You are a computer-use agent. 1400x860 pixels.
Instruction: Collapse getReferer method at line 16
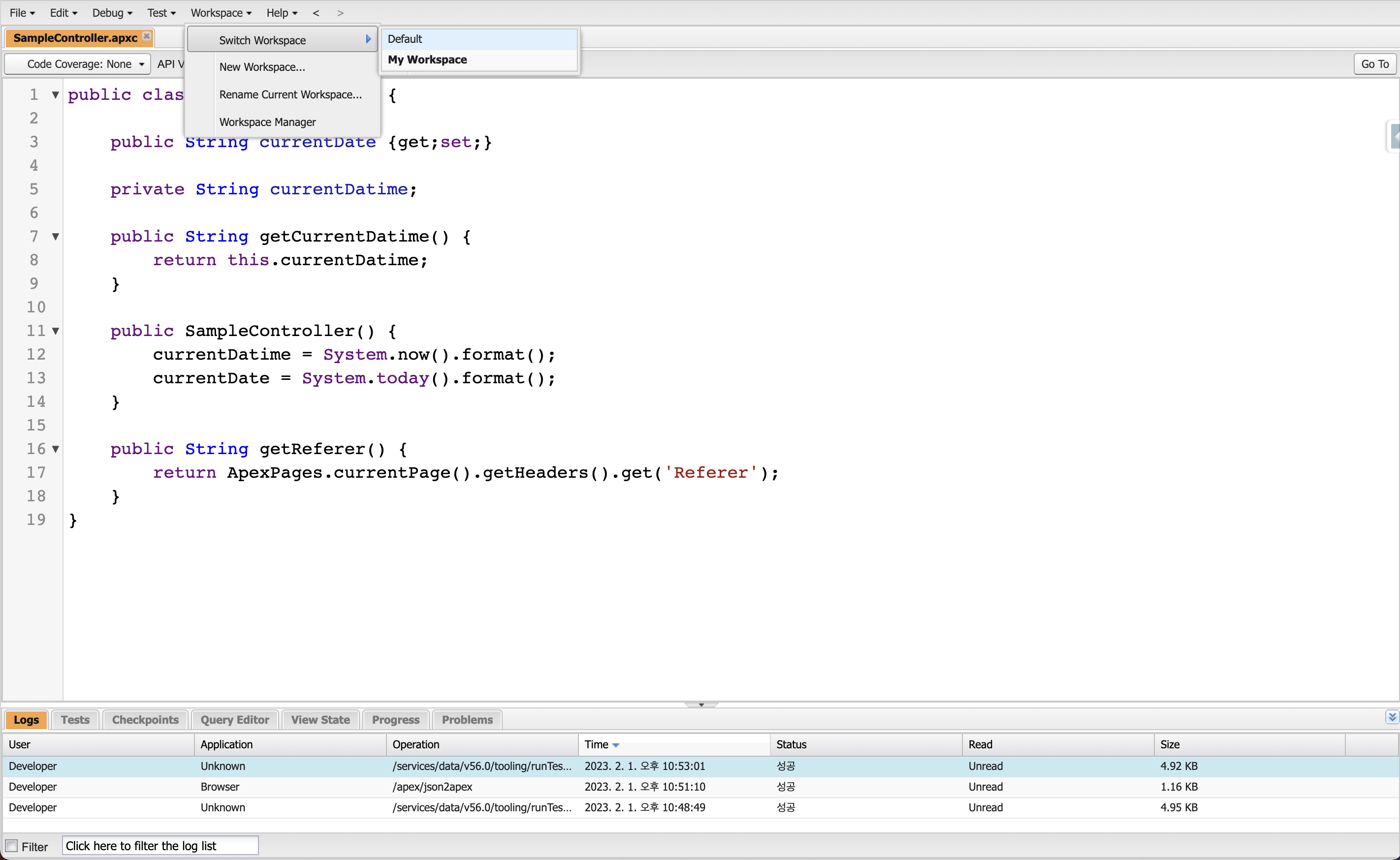tap(55, 449)
